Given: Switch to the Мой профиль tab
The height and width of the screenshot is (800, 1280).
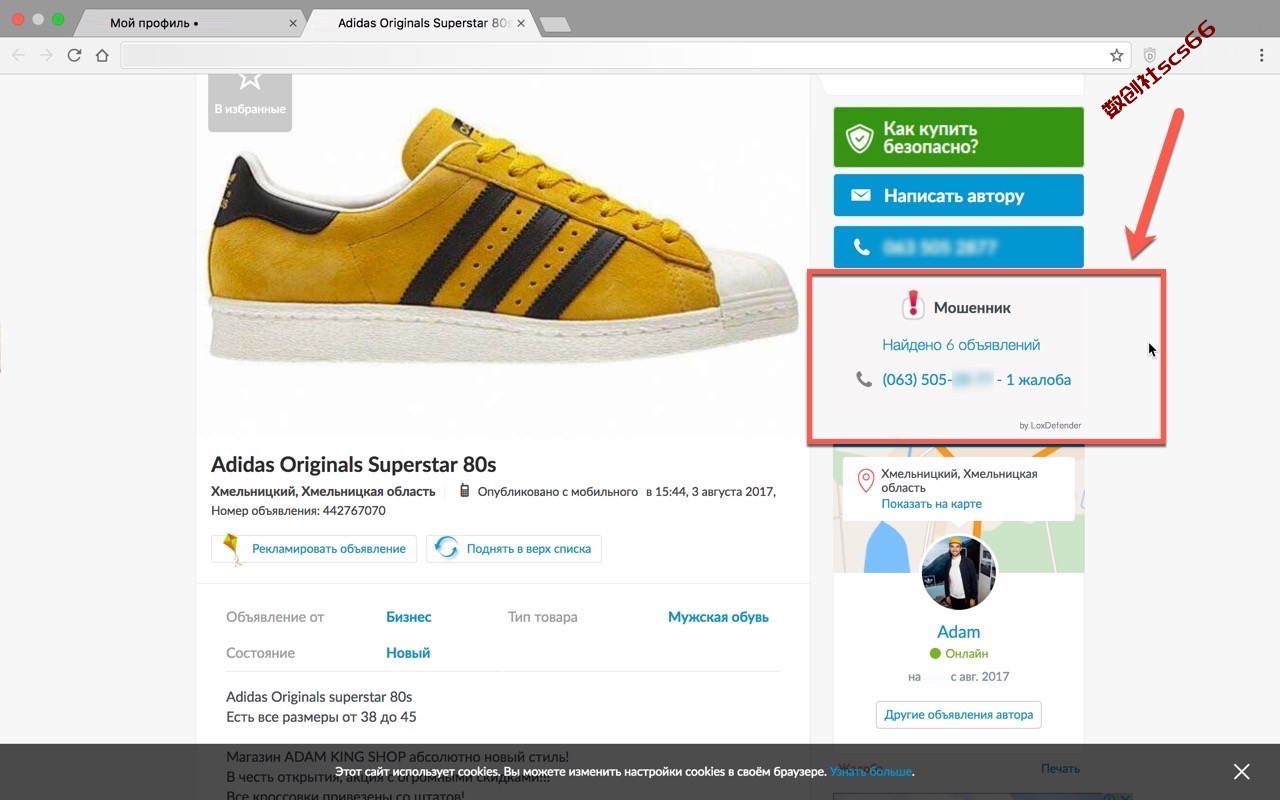Looking at the screenshot, I should [190, 23].
